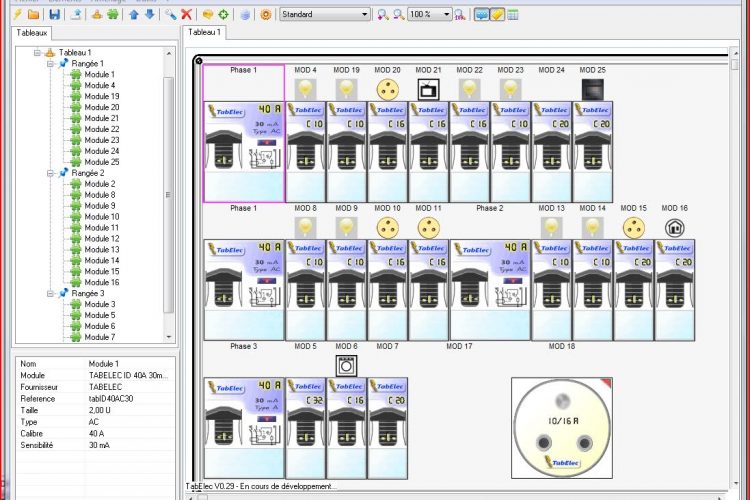Collapse the Rangée 1 tree node
The image size is (750, 500).
tap(51, 63)
